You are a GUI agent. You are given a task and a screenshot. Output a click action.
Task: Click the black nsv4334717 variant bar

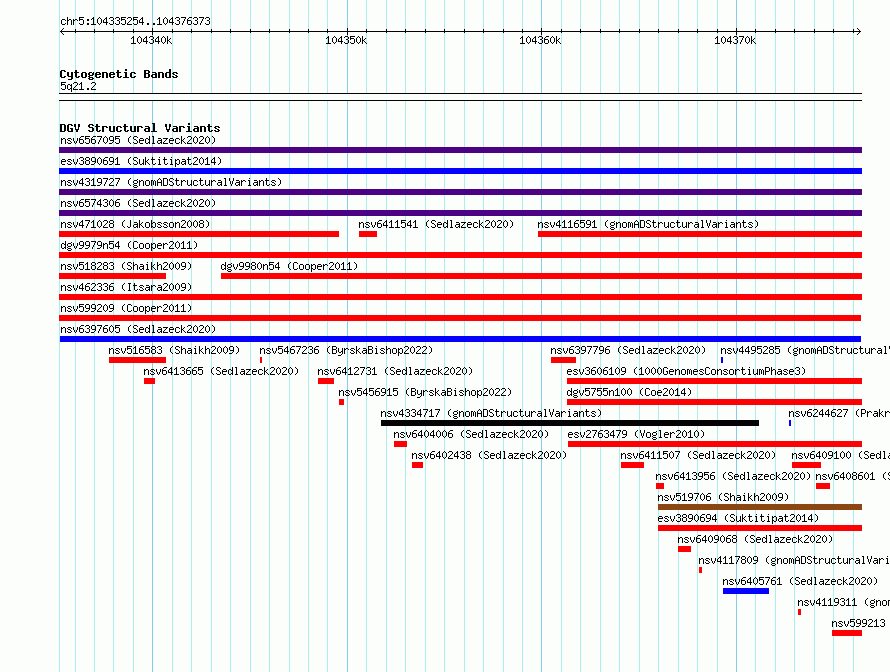[570, 423]
